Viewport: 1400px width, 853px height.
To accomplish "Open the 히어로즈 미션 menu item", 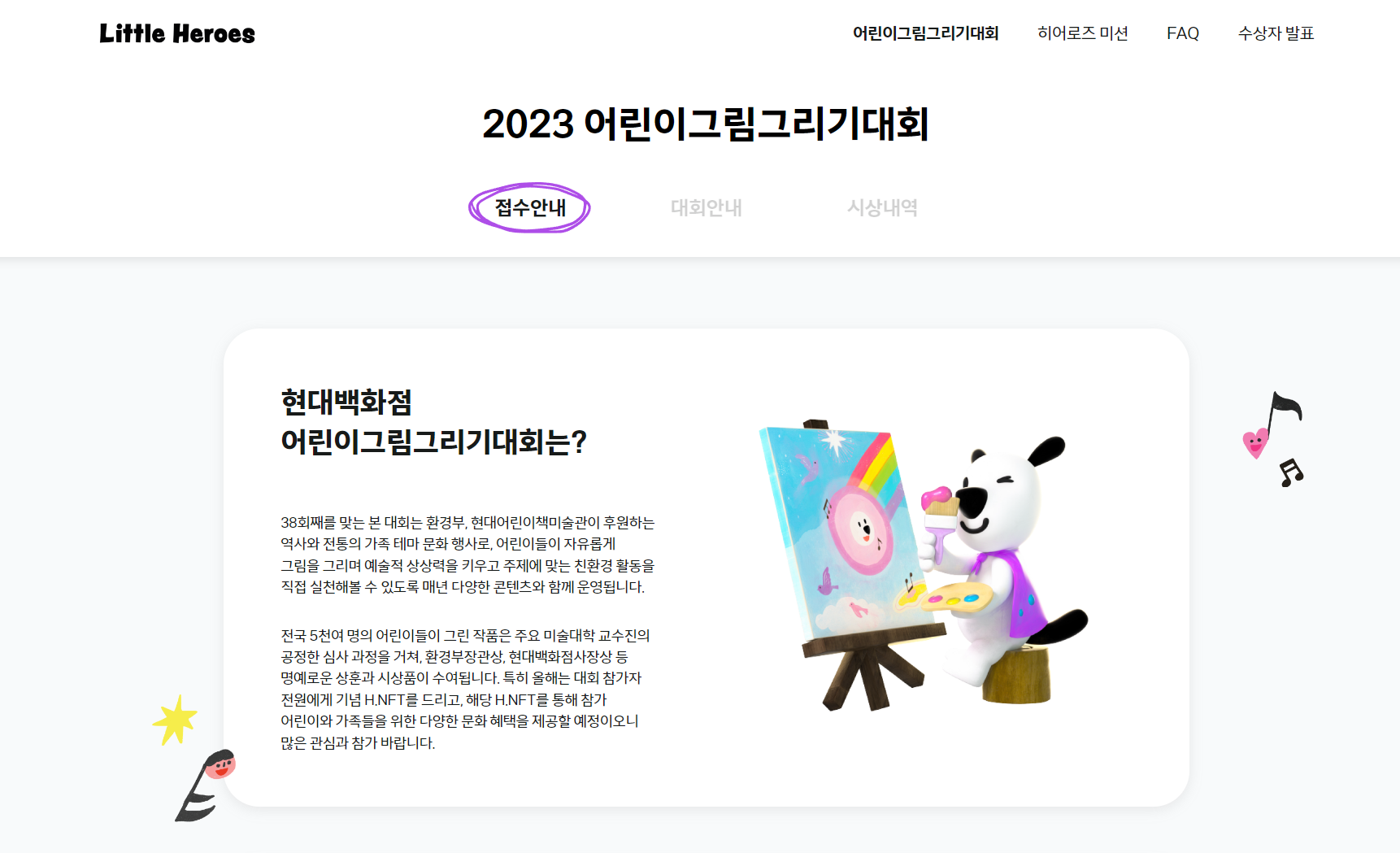I will coord(1082,33).
